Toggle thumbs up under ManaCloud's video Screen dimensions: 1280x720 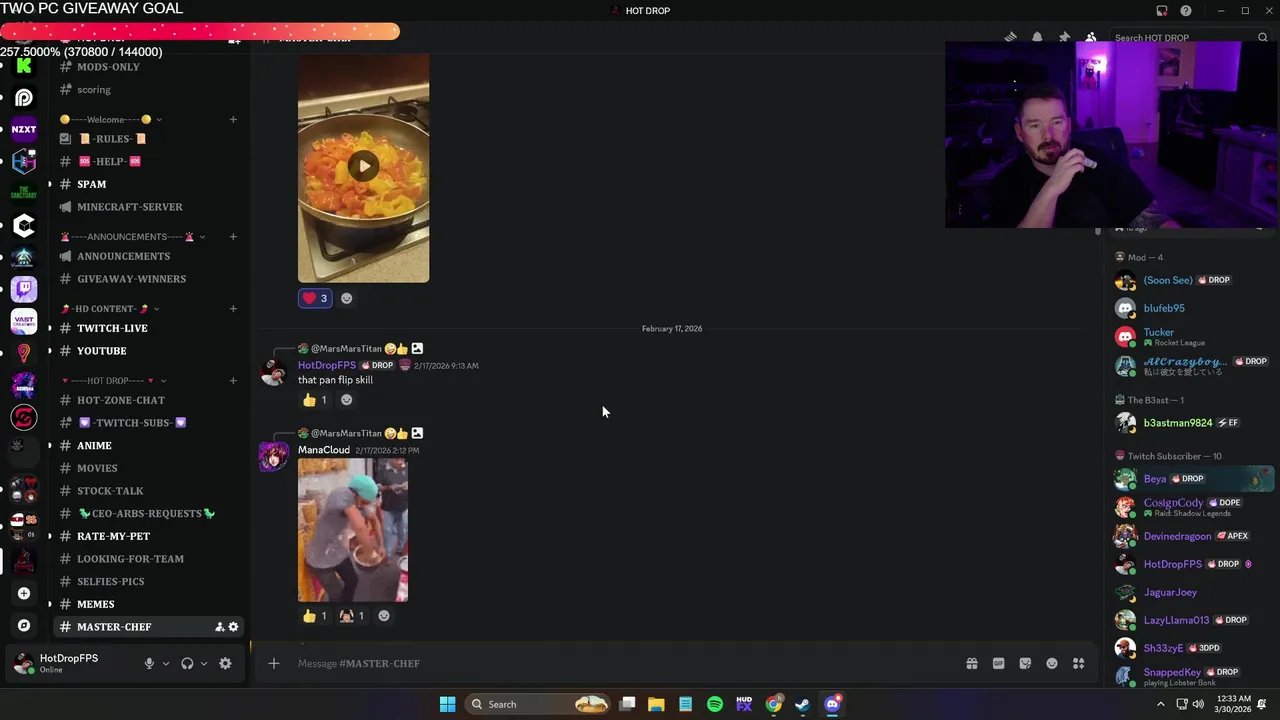(x=315, y=616)
